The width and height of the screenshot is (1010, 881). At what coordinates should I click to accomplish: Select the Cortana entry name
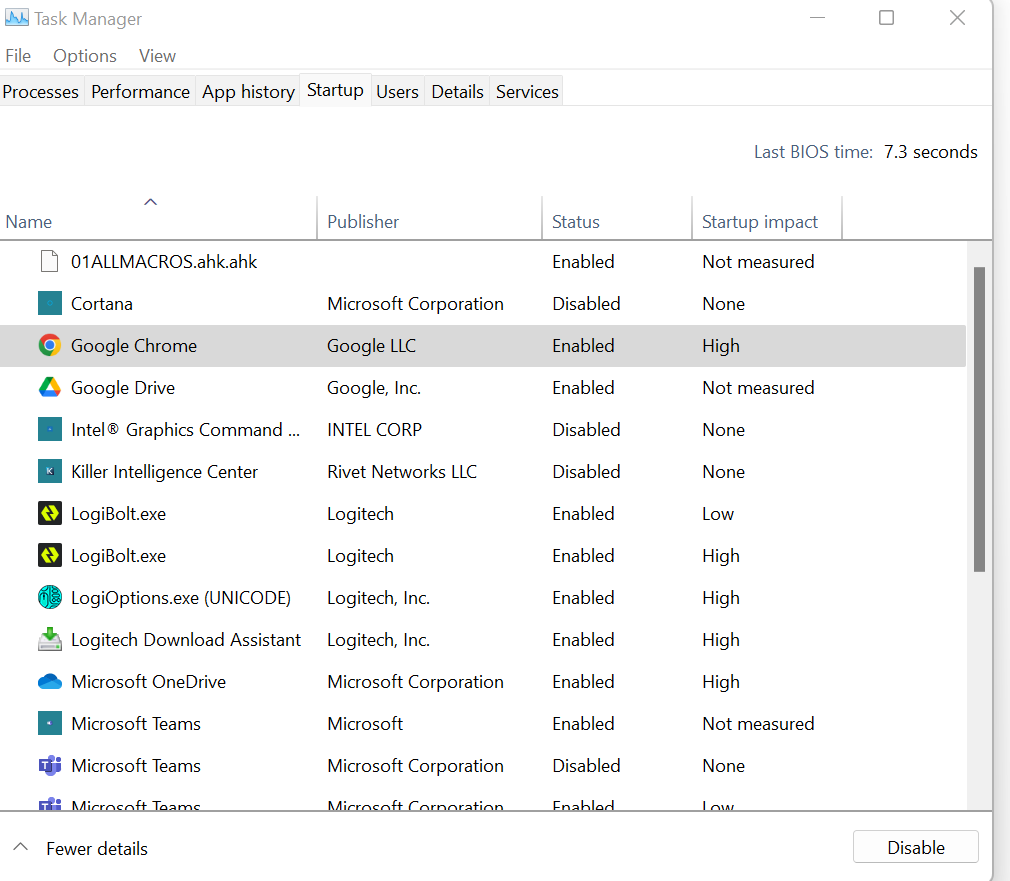[102, 303]
